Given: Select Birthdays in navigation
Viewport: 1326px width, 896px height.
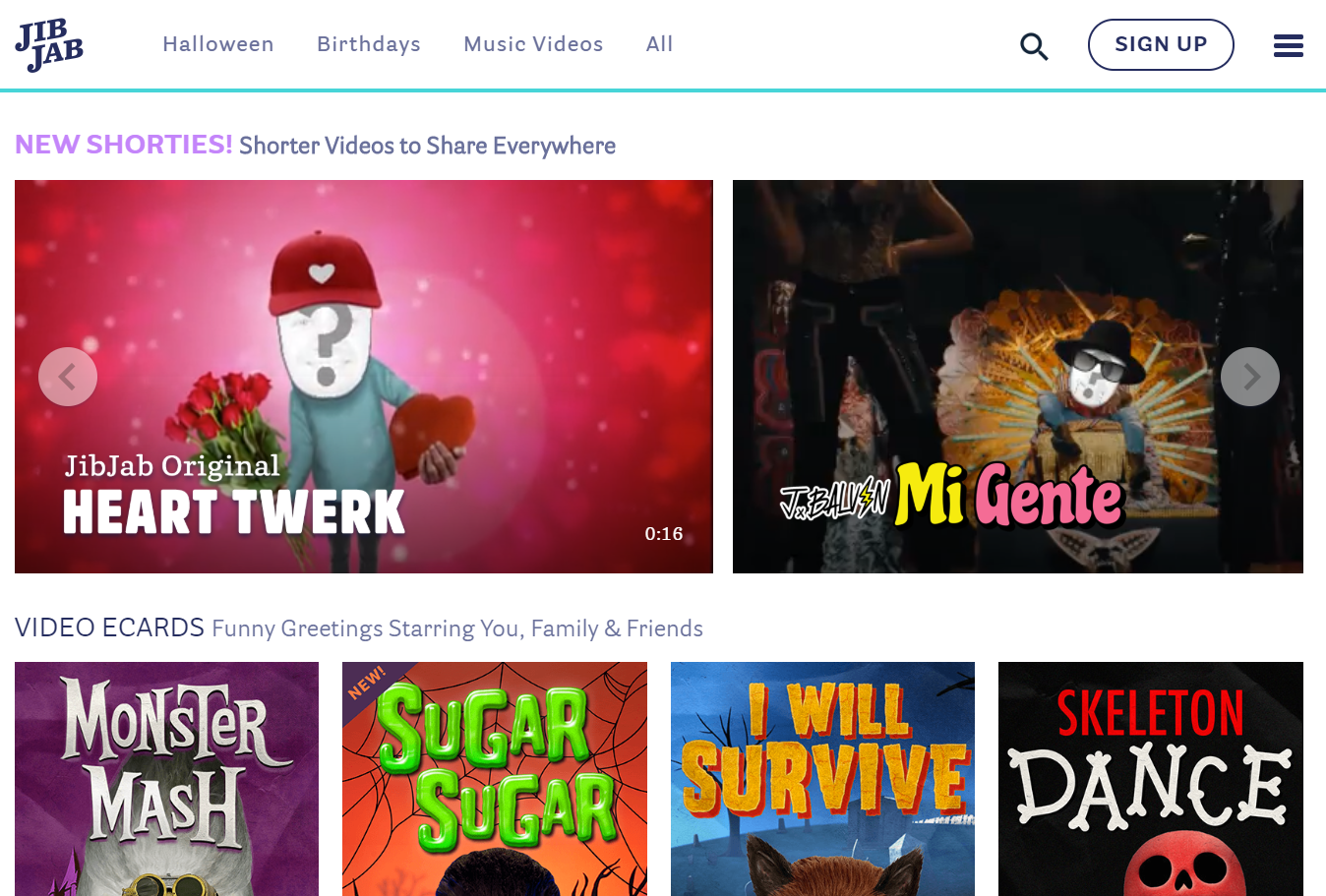Looking at the screenshot, I should [x=369, y=44].
